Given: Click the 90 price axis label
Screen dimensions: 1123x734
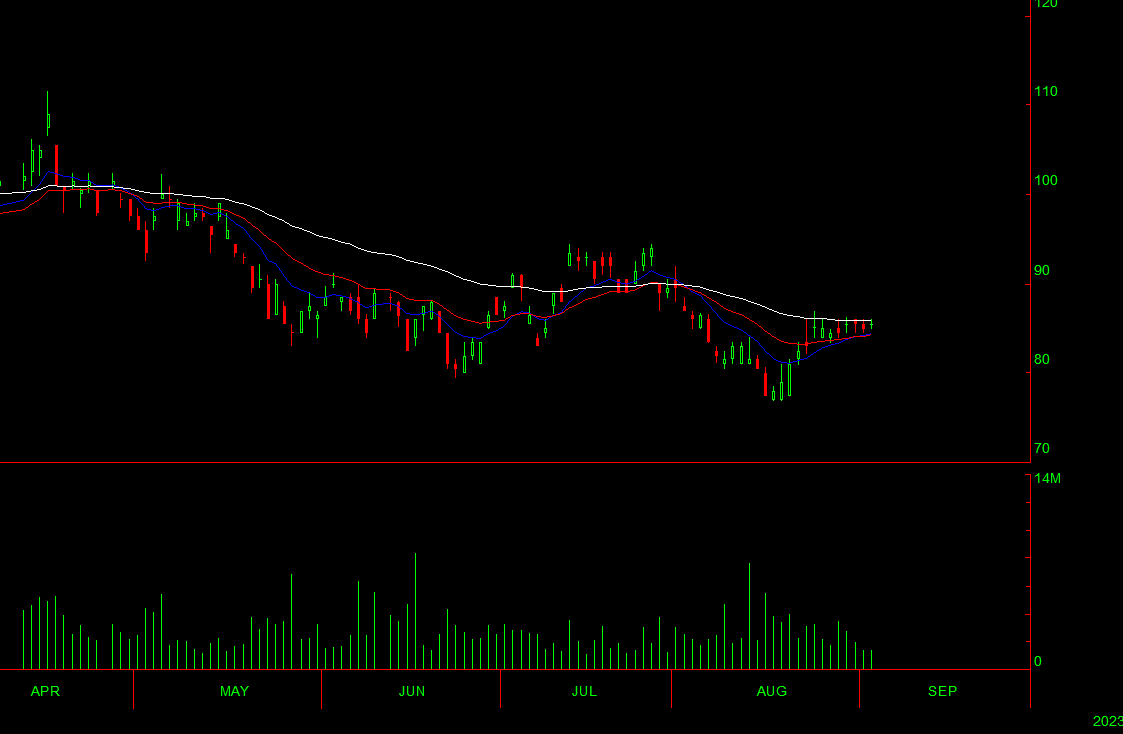Looking at the screenshot, I should pos(1042,270).
